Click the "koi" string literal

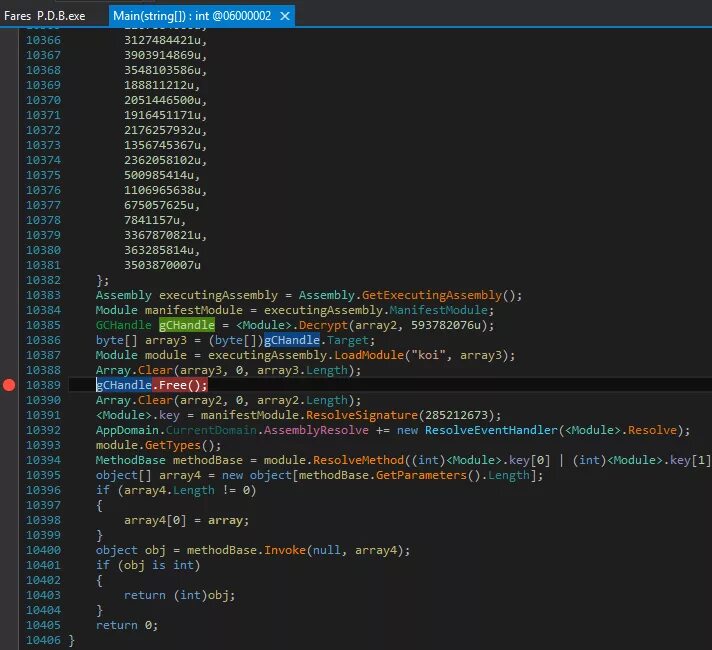[428, 355]
